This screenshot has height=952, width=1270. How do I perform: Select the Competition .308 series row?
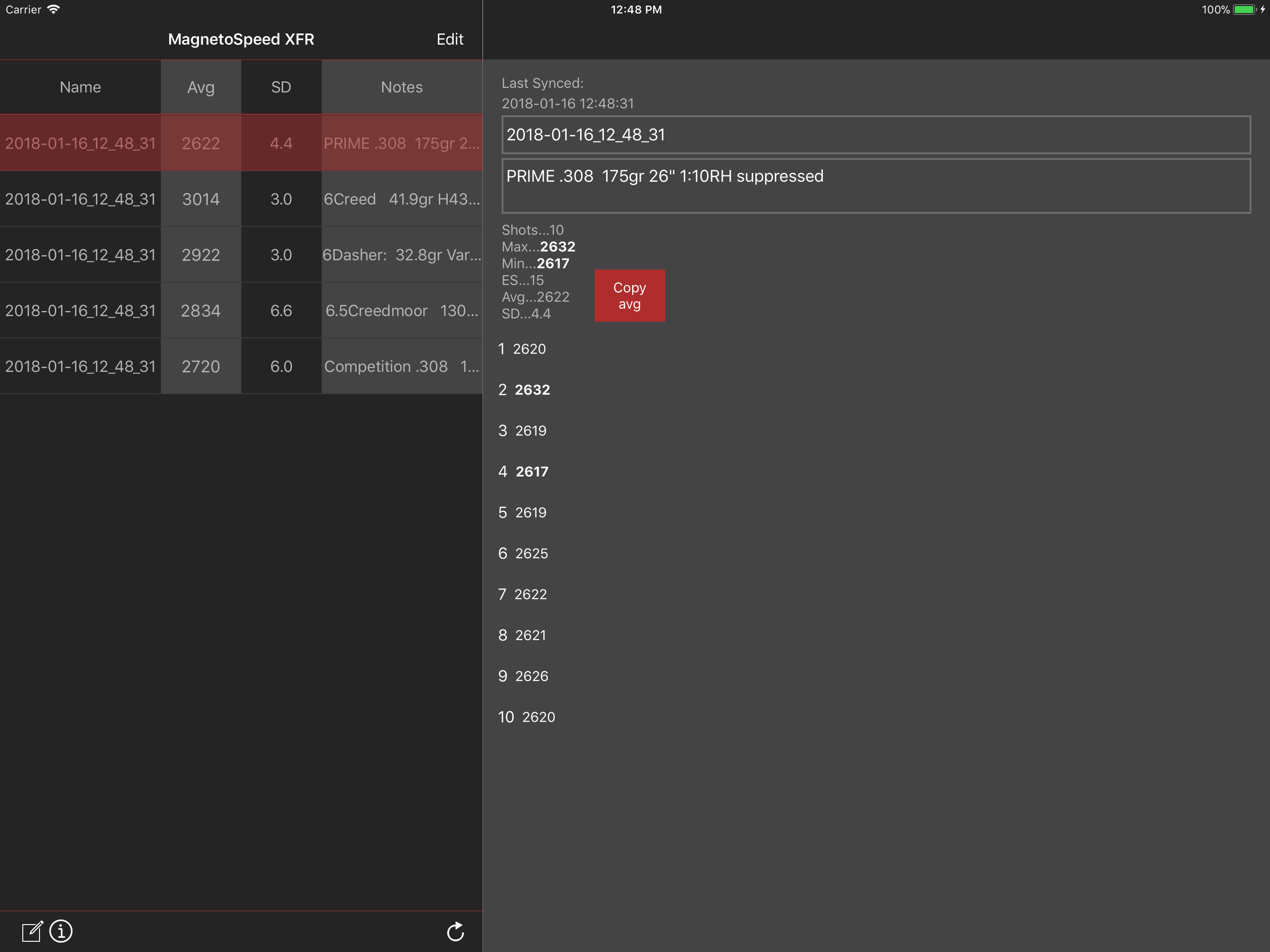[241, 366]
